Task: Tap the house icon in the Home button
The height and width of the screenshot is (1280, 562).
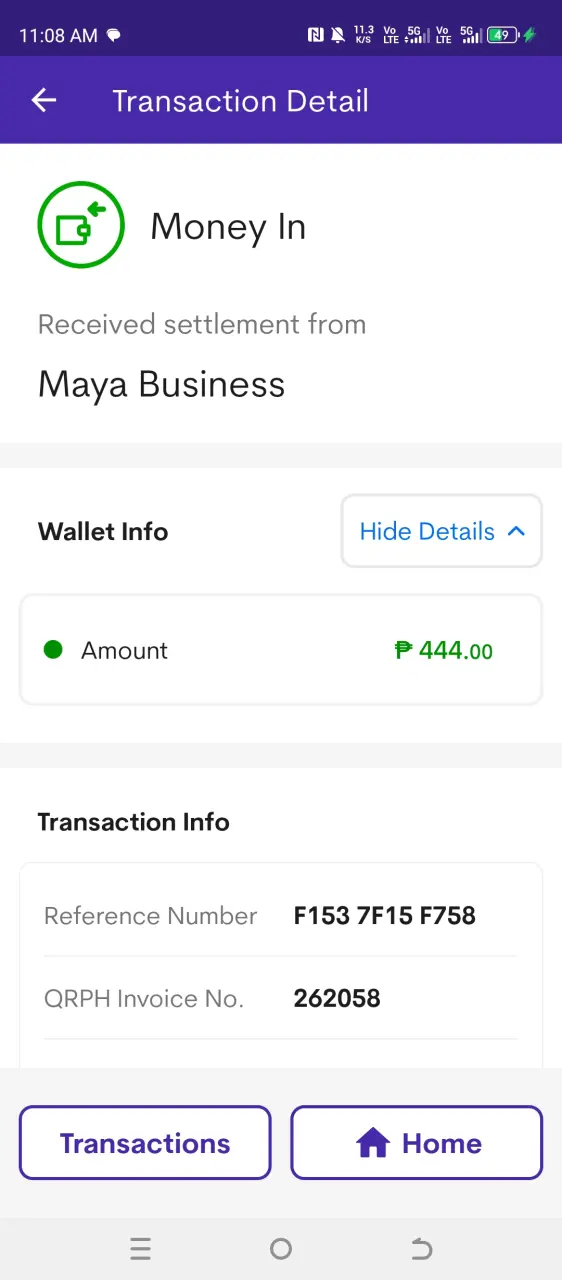Action: pyautogui.click(x=372, y=1143)
